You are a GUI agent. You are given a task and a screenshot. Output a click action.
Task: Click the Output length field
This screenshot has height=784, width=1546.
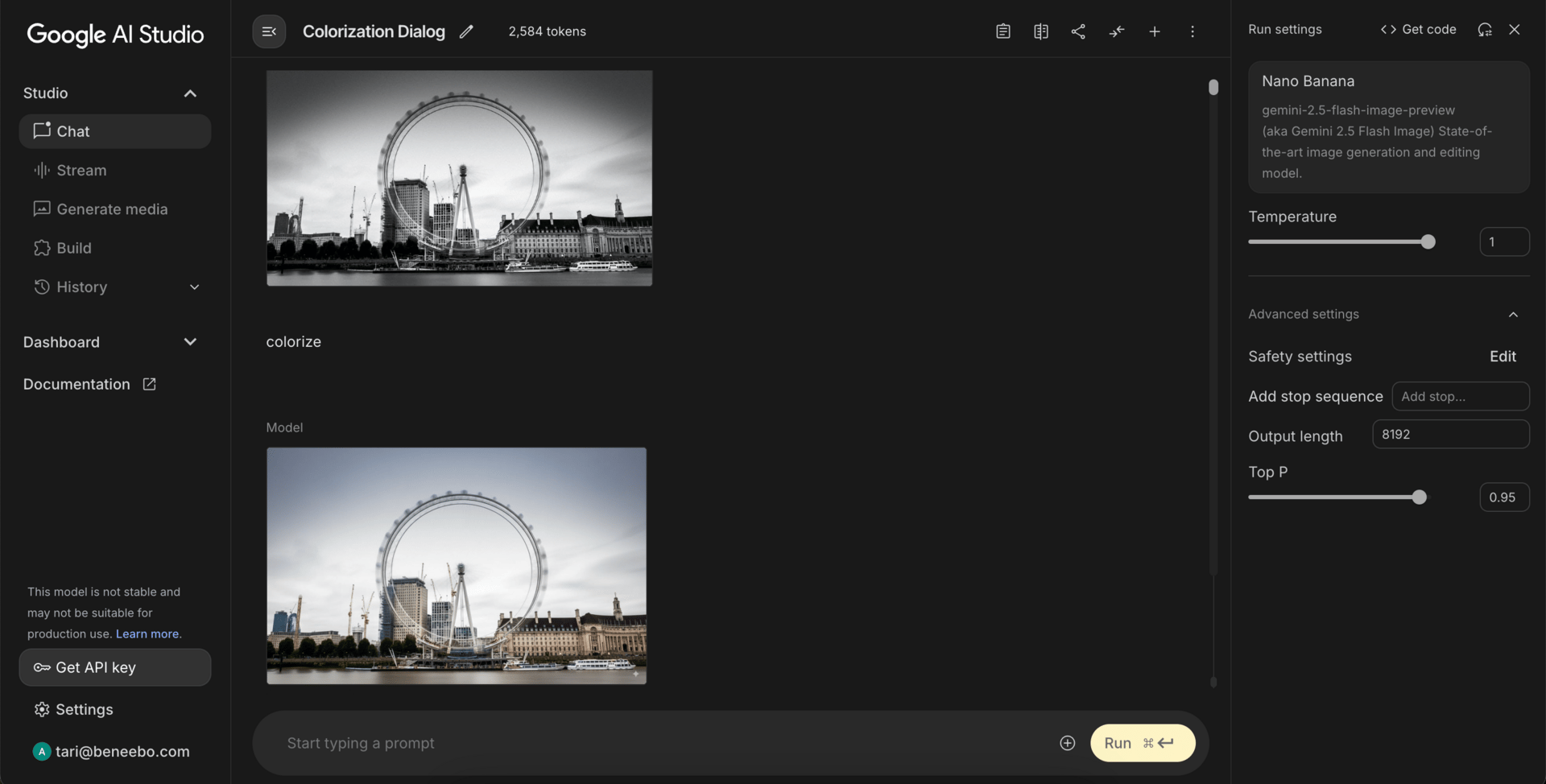point(1450,434)
